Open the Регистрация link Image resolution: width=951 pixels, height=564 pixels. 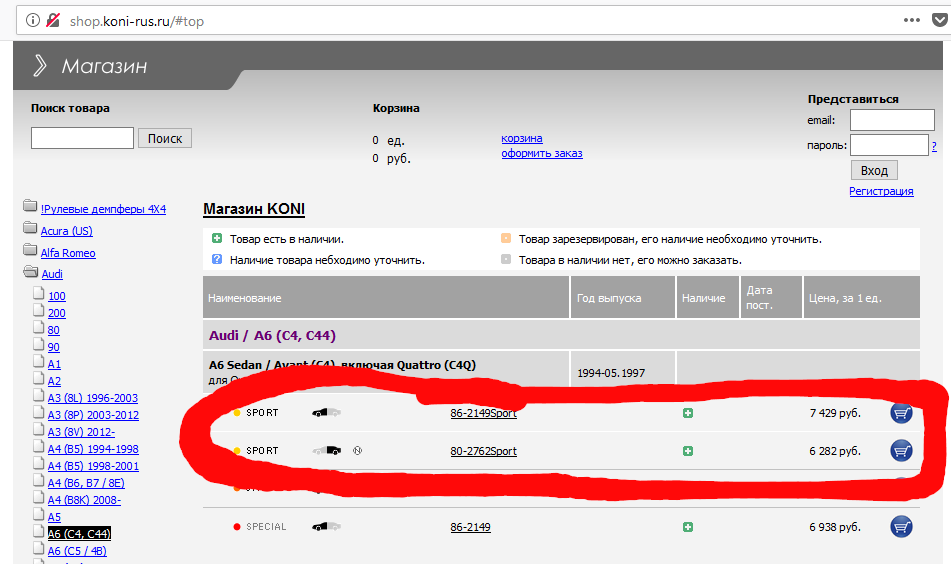881,191
